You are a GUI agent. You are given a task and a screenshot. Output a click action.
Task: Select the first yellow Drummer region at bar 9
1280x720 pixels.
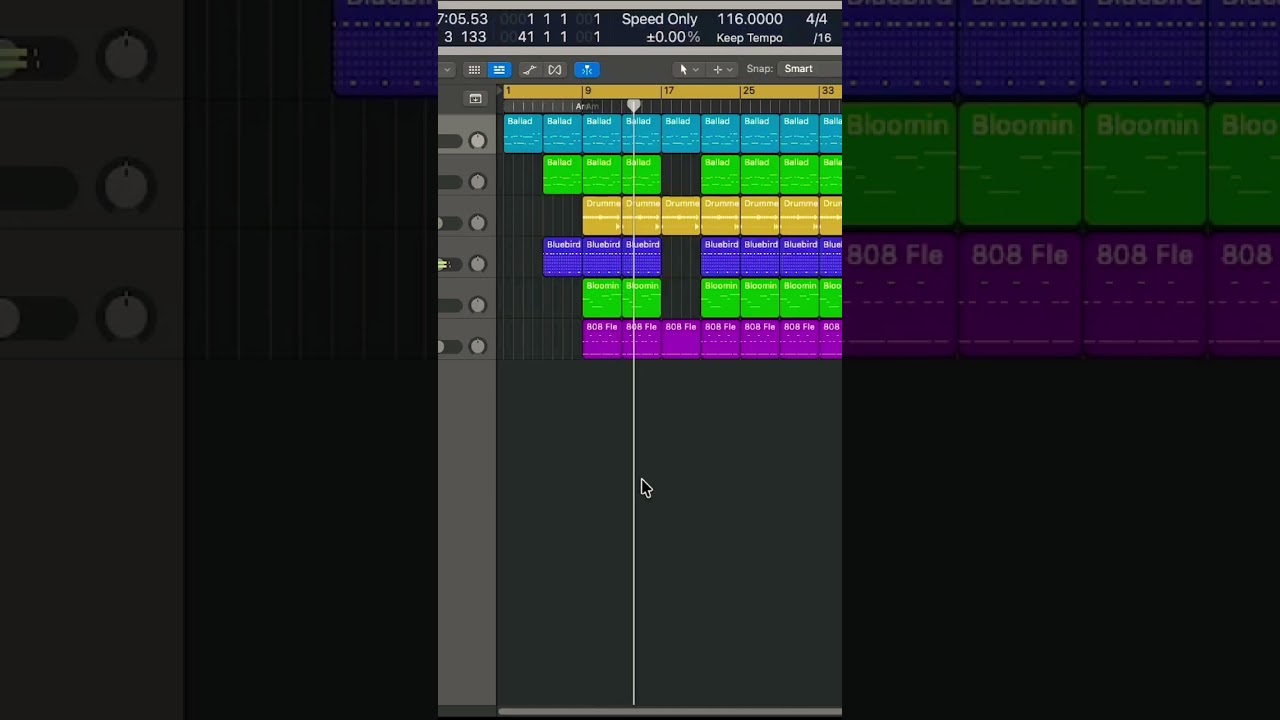click(x=602, y=215)
